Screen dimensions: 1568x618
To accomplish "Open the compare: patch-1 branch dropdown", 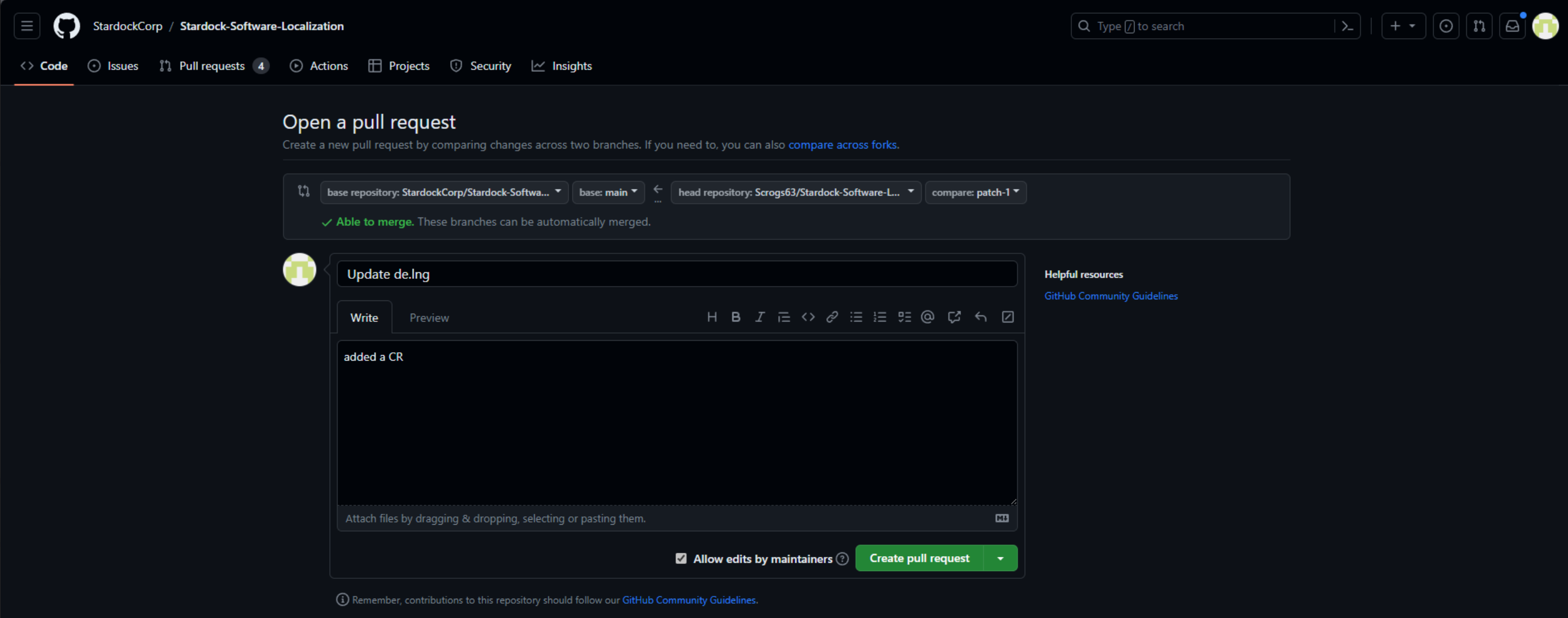I will 975,192.
